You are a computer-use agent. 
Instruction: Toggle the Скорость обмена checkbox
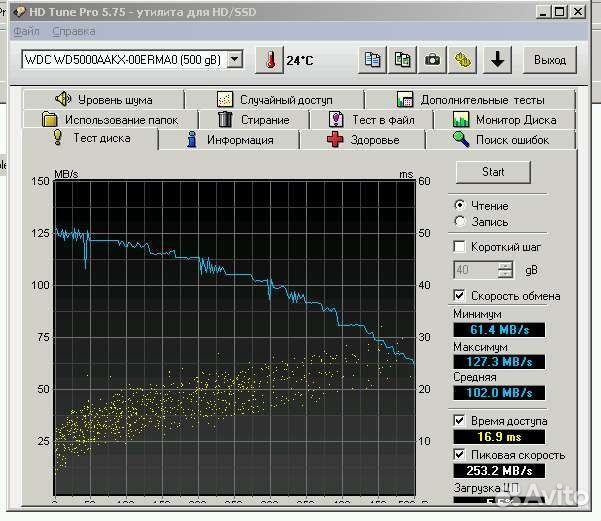coord(460,296)
